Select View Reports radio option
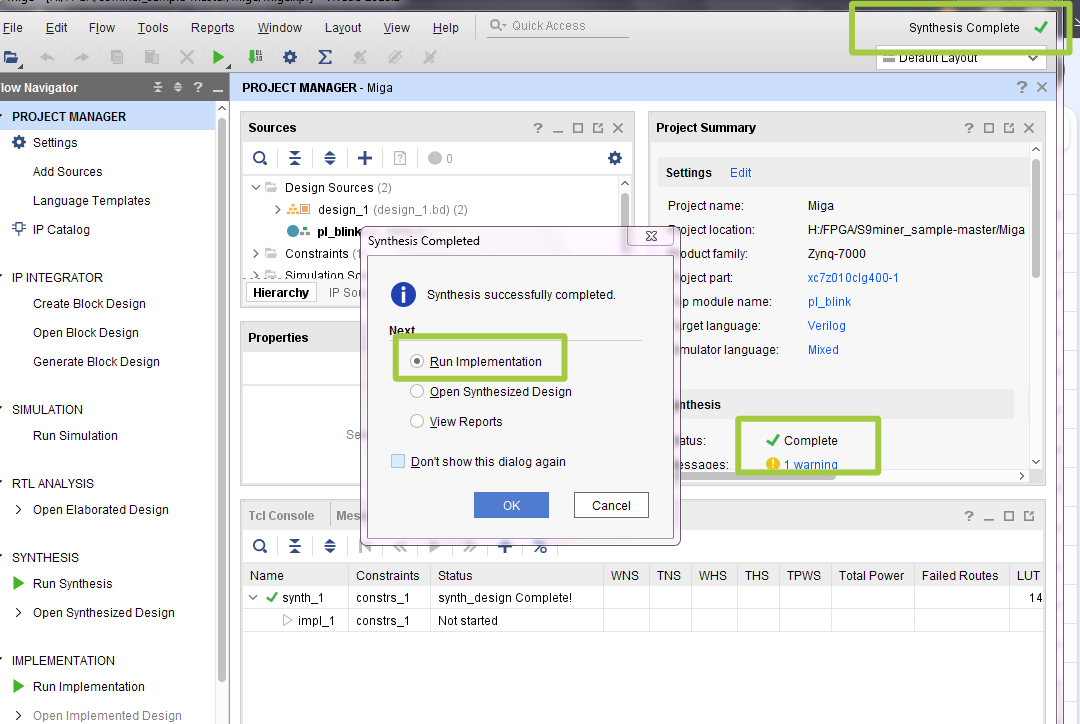Image resolution: width=1080 pixels, height=724 pixels. coord(417,421)
